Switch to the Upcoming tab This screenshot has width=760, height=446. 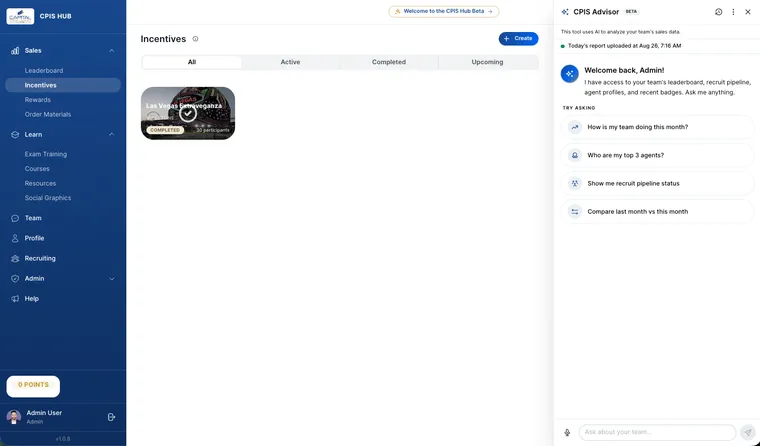[487, 62]
